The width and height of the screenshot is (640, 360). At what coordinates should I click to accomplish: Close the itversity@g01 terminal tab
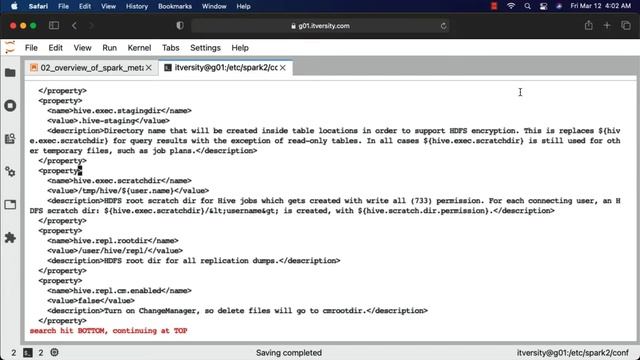(x=283, y=68)
